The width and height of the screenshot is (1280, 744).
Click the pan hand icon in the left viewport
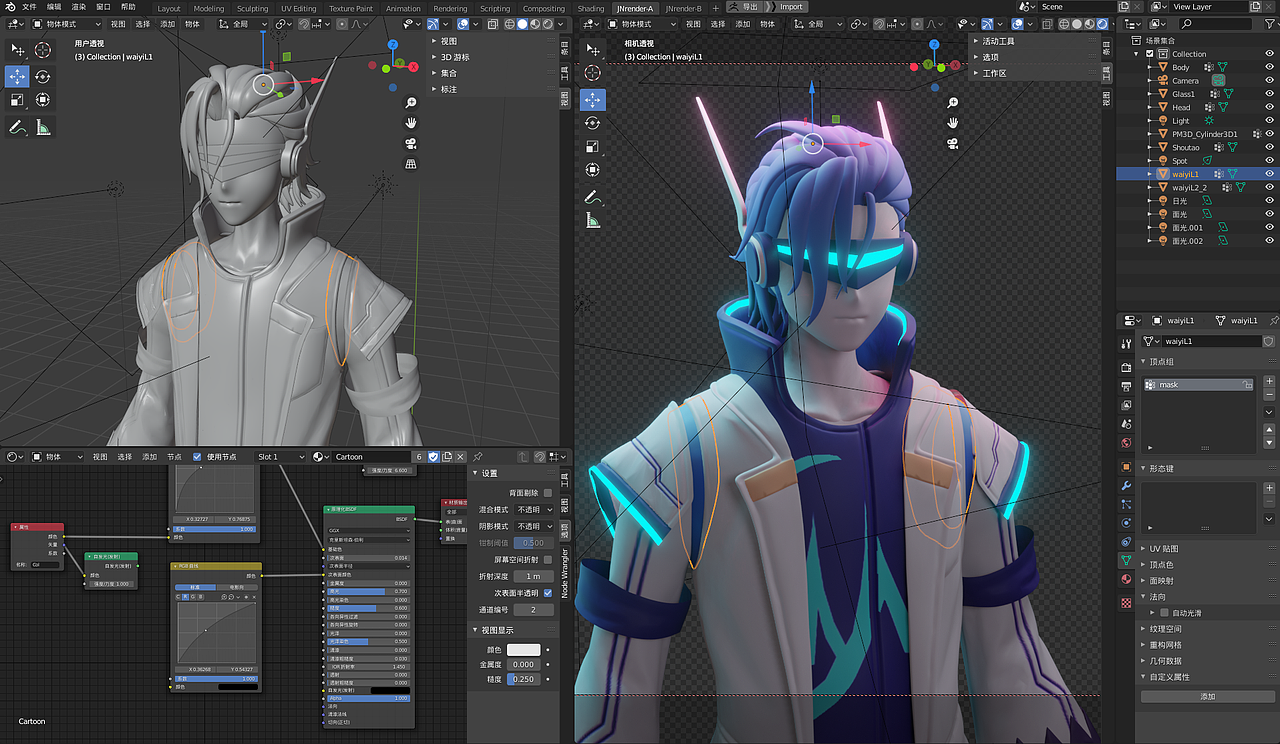click(411, 123)
